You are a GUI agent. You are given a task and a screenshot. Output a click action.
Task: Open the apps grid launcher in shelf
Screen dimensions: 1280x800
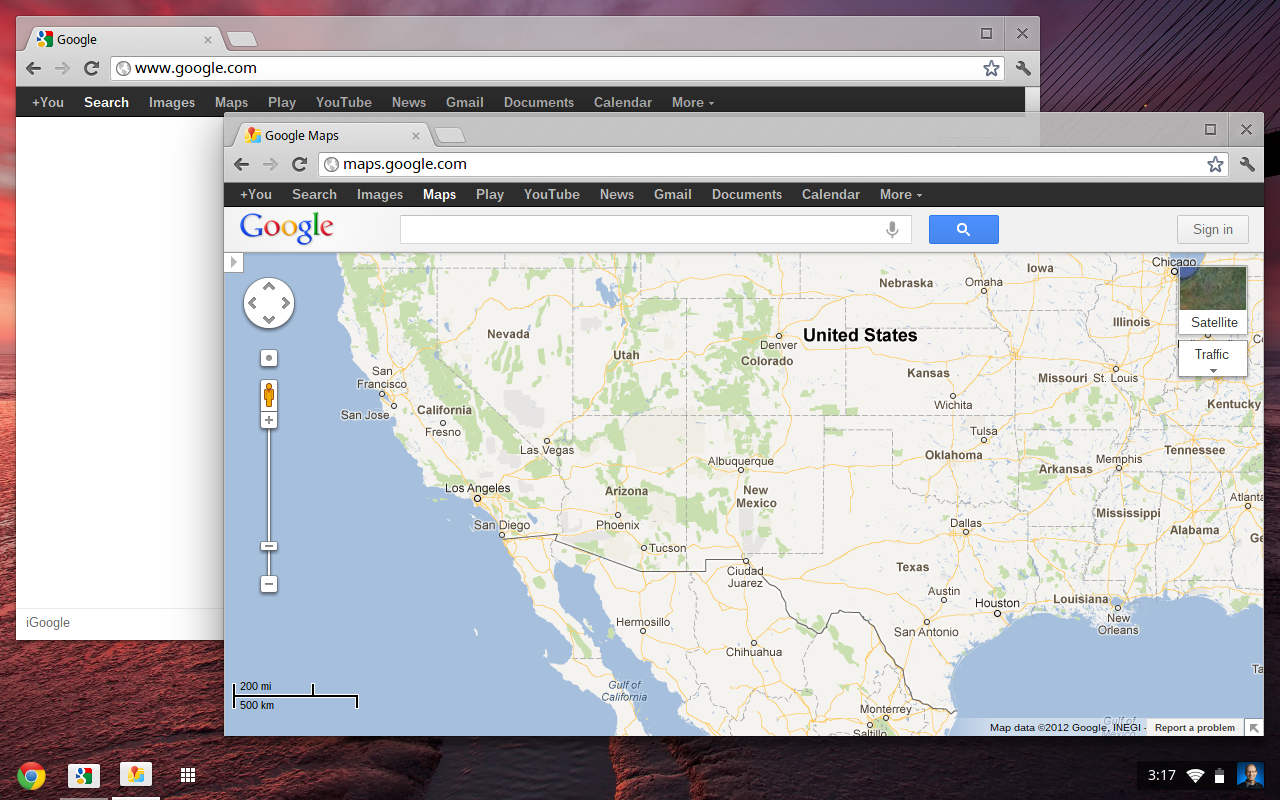tap(187, 775)
